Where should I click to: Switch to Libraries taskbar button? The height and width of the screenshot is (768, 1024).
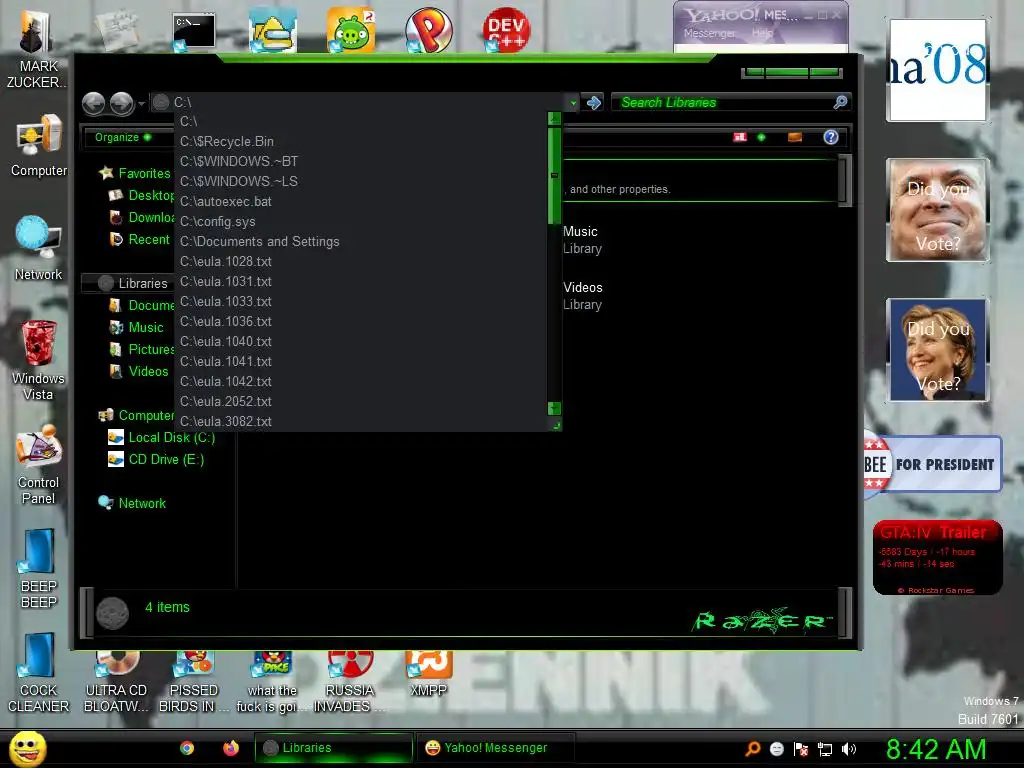coord(334,748)
